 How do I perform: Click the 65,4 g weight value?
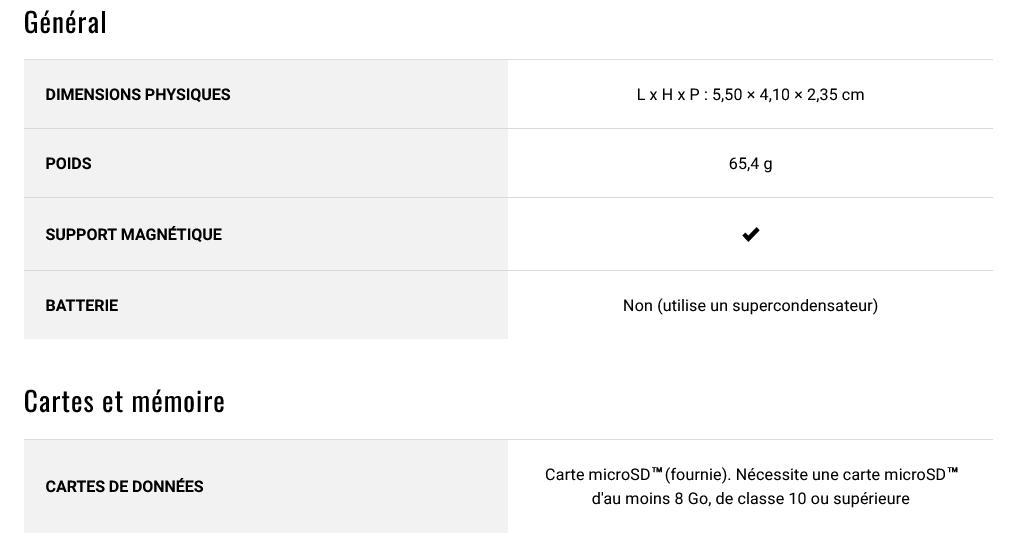click(x=750, y=164)
